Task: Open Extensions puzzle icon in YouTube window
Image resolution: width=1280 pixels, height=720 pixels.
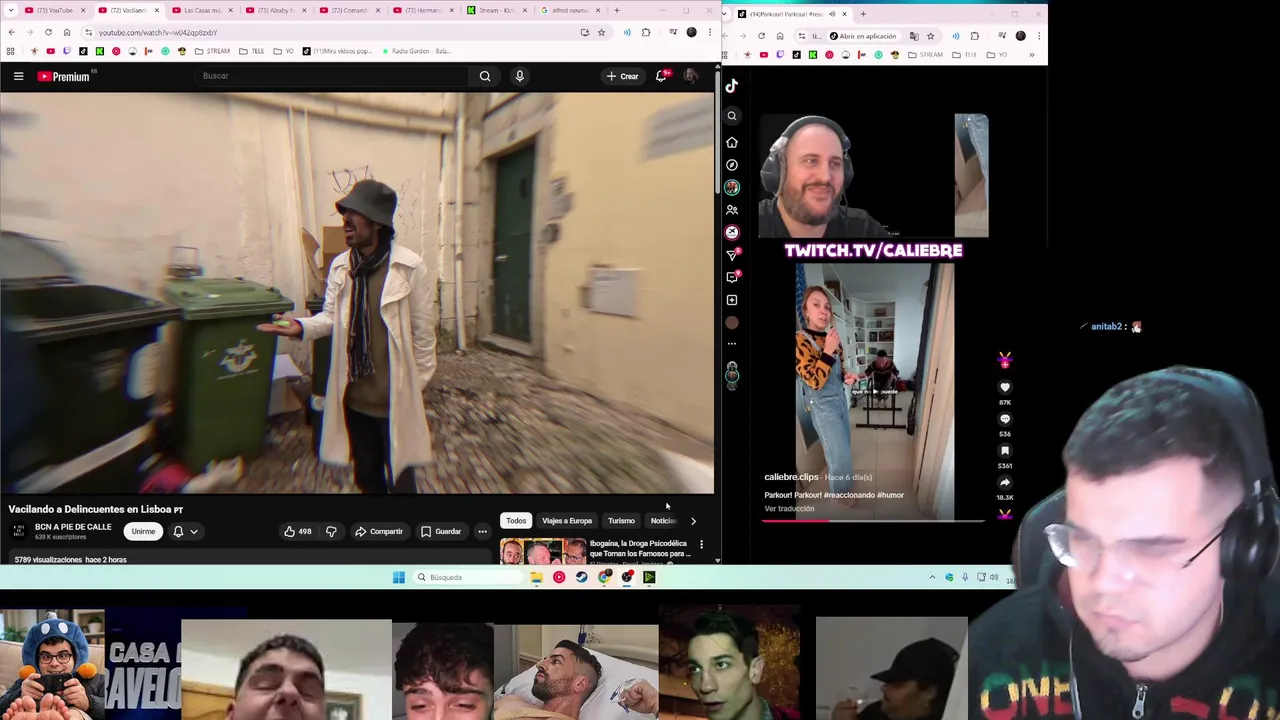Action: point(645,32)
